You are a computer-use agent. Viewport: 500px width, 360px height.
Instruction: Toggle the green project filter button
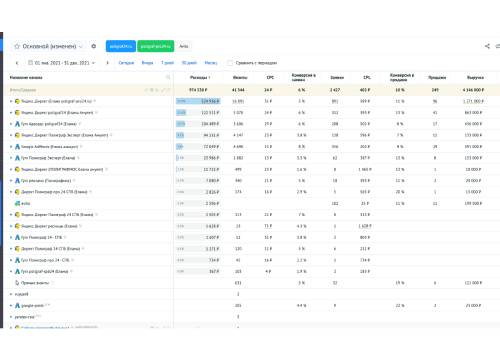(156, 46)
